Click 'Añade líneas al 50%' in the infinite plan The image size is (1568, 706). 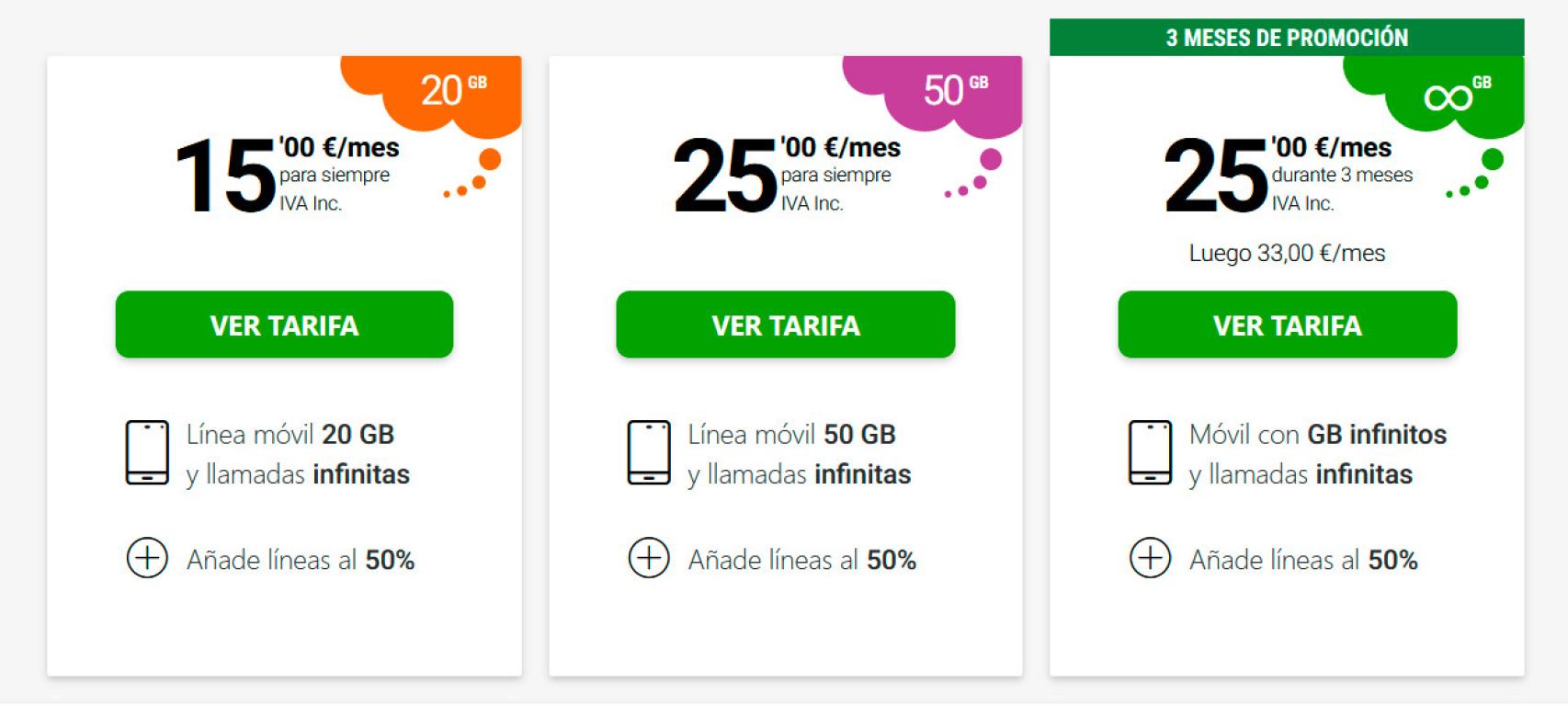[1303, 560]
